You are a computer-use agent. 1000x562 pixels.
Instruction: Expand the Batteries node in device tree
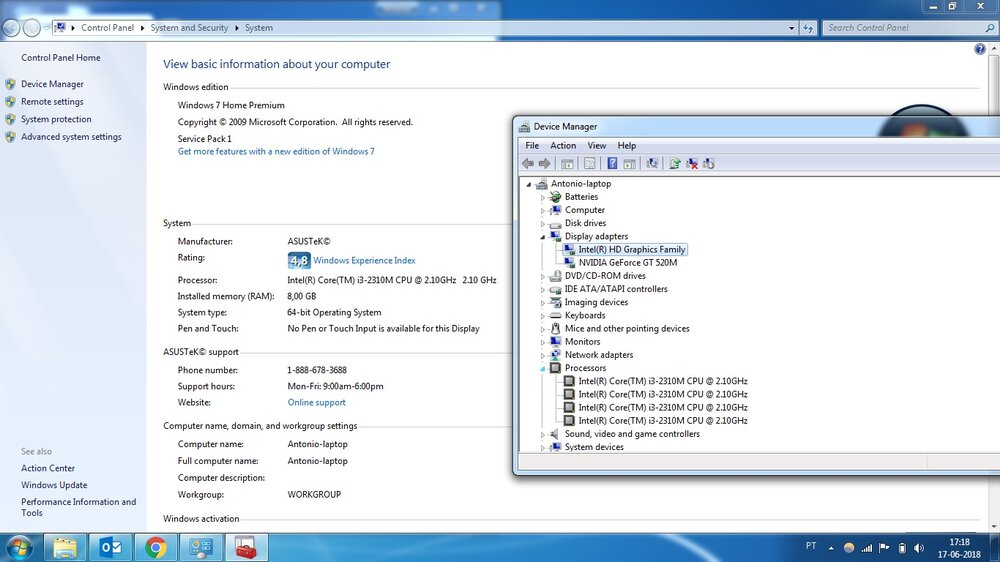pyautogui.click(x=543, y=197)
